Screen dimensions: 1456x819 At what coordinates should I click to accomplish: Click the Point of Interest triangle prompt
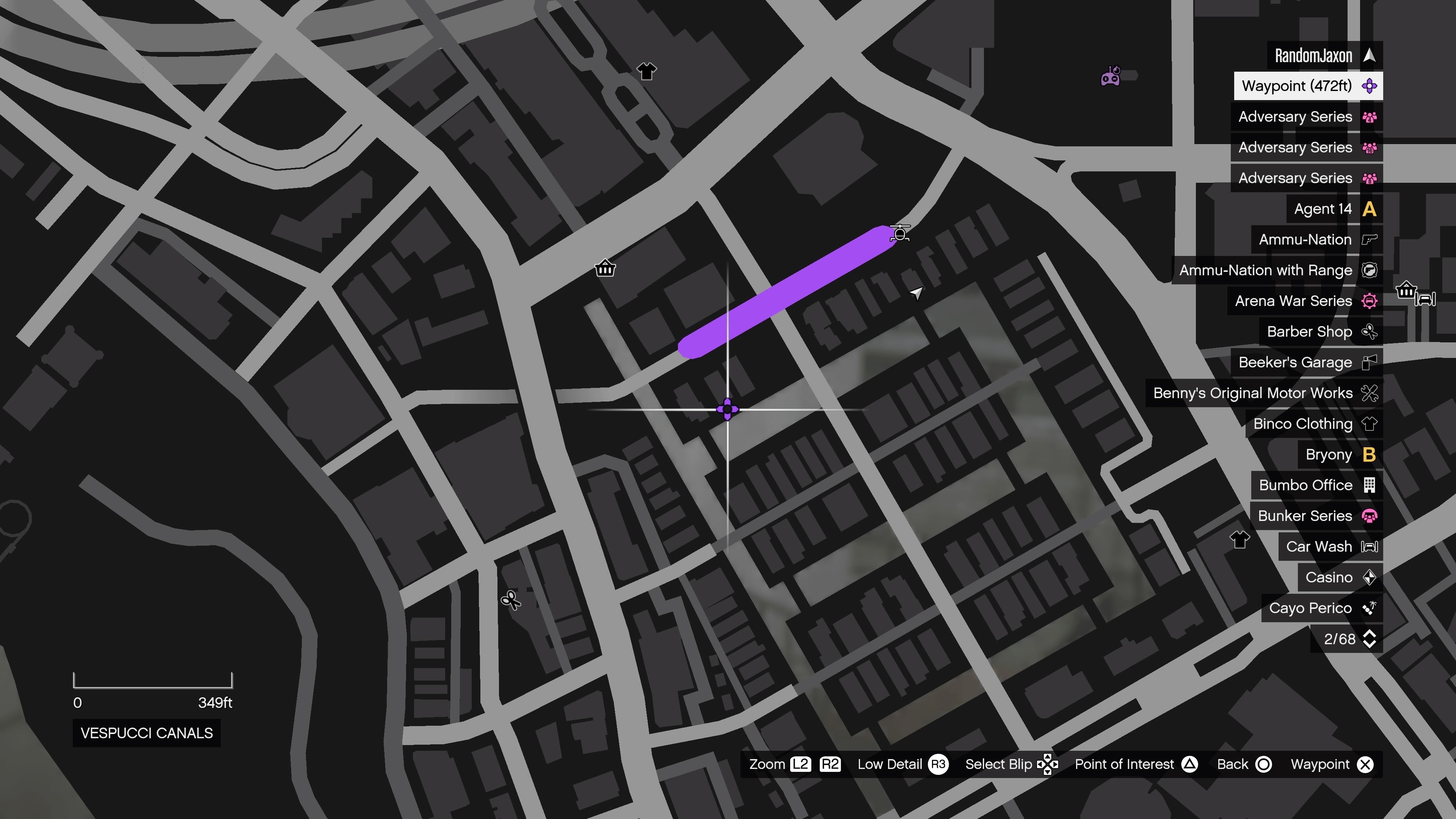[x=1189, y=764]
